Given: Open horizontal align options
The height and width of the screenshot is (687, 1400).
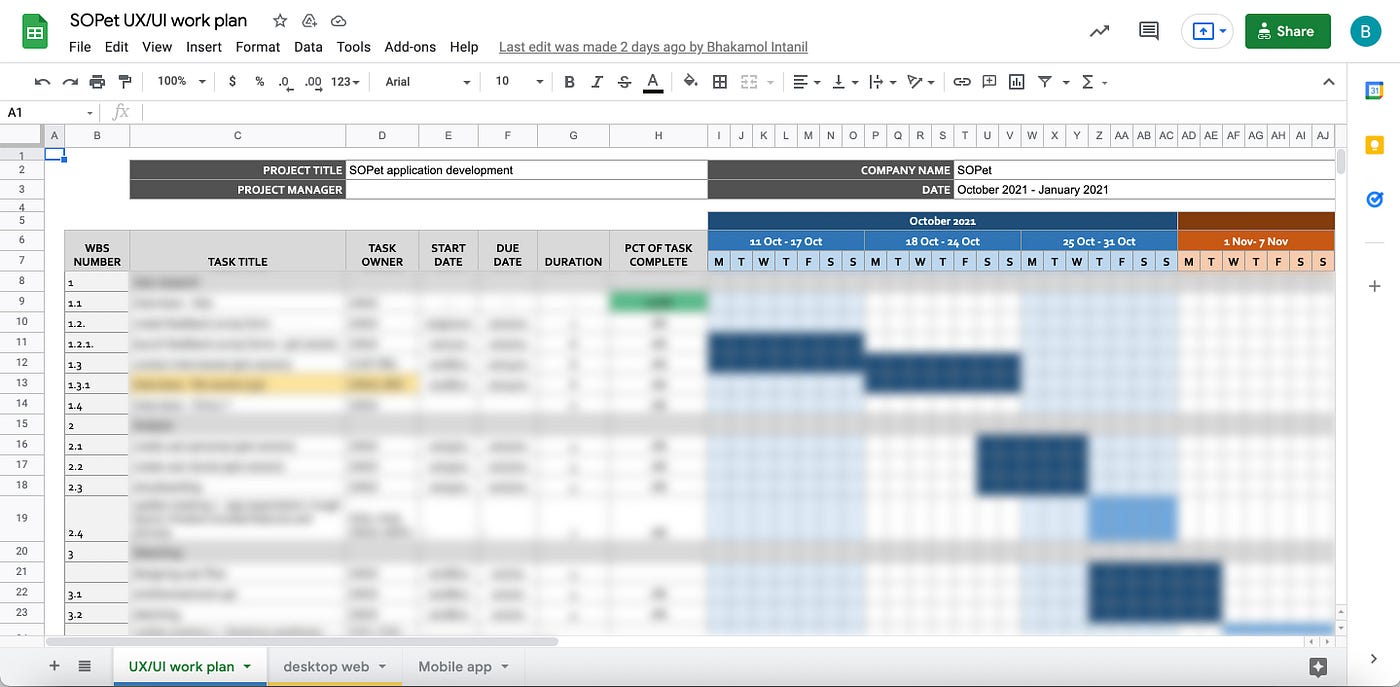Looking at the screenshot, I should click(x=806, y=82).
